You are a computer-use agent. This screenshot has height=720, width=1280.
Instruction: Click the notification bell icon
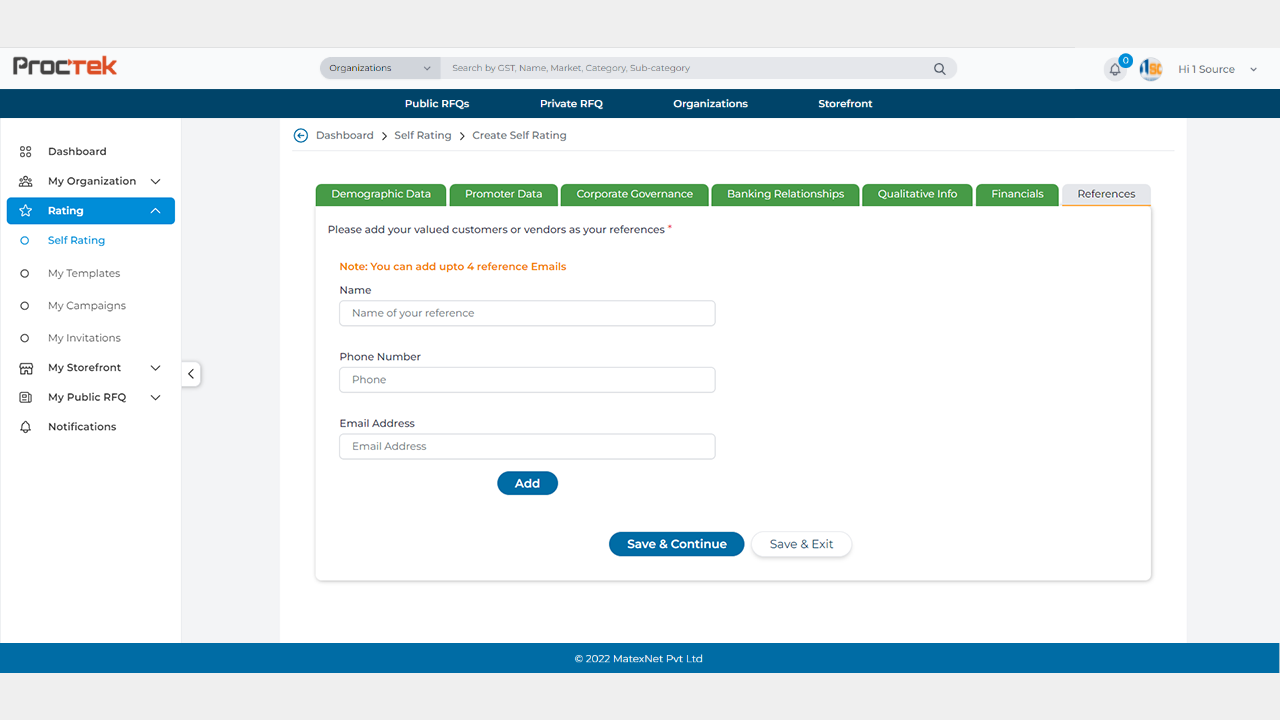coord(1115,69)
